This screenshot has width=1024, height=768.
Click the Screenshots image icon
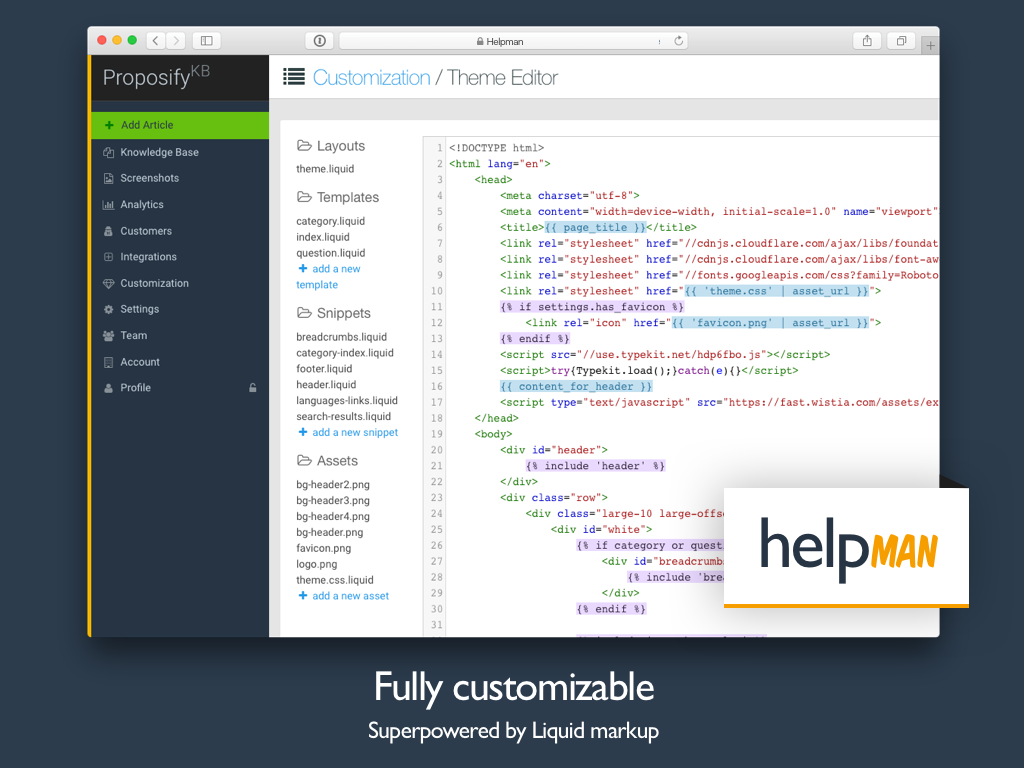(108, 178)
